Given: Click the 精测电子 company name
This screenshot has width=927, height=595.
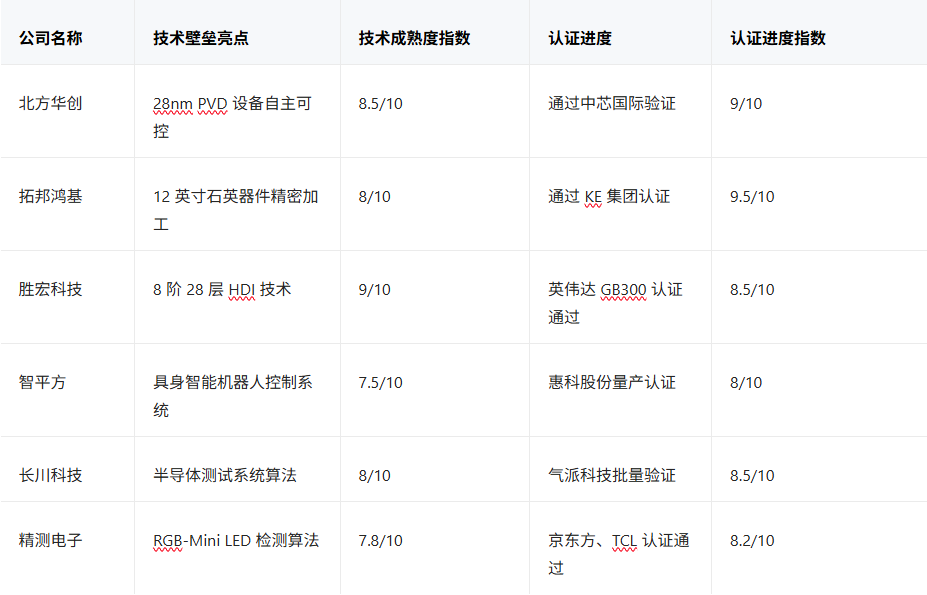Looking at the screenshot, I should [x=50, y=540].
